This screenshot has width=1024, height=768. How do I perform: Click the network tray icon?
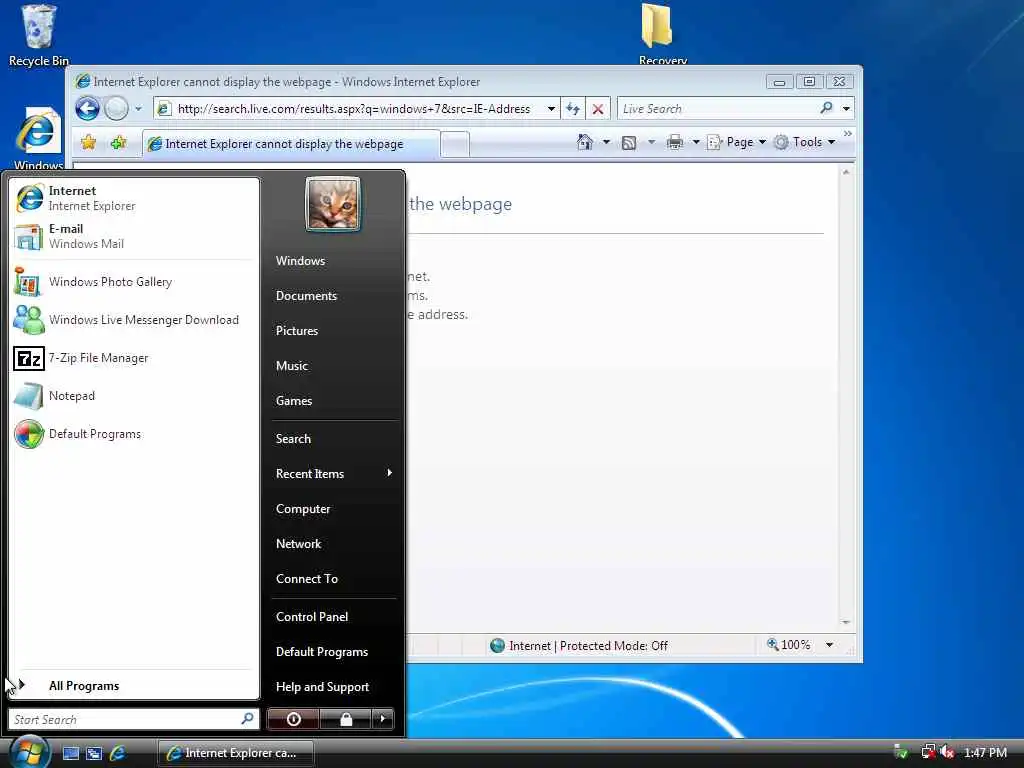pyautogui.click(x=927, y=752)
